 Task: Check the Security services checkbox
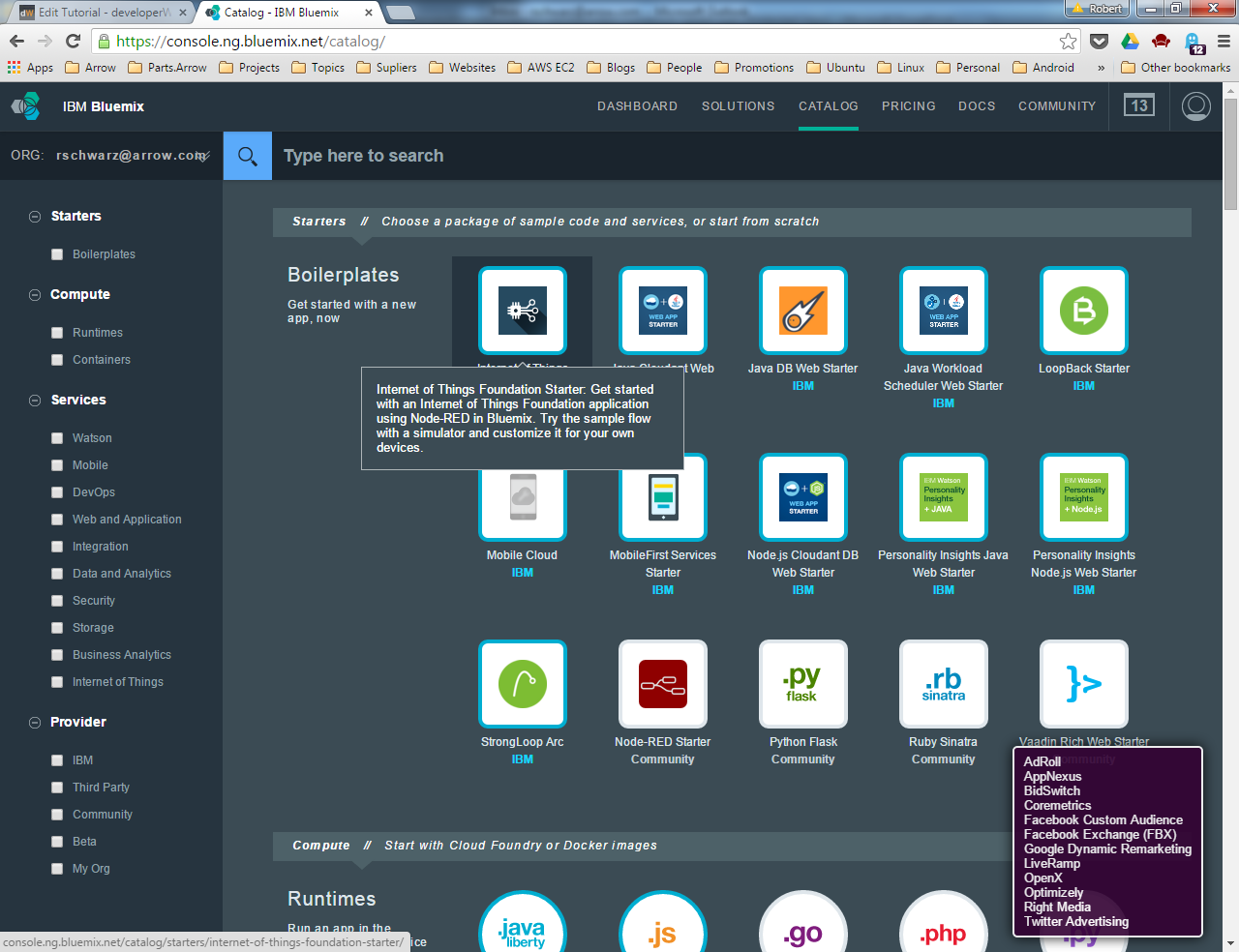(57, 601)
